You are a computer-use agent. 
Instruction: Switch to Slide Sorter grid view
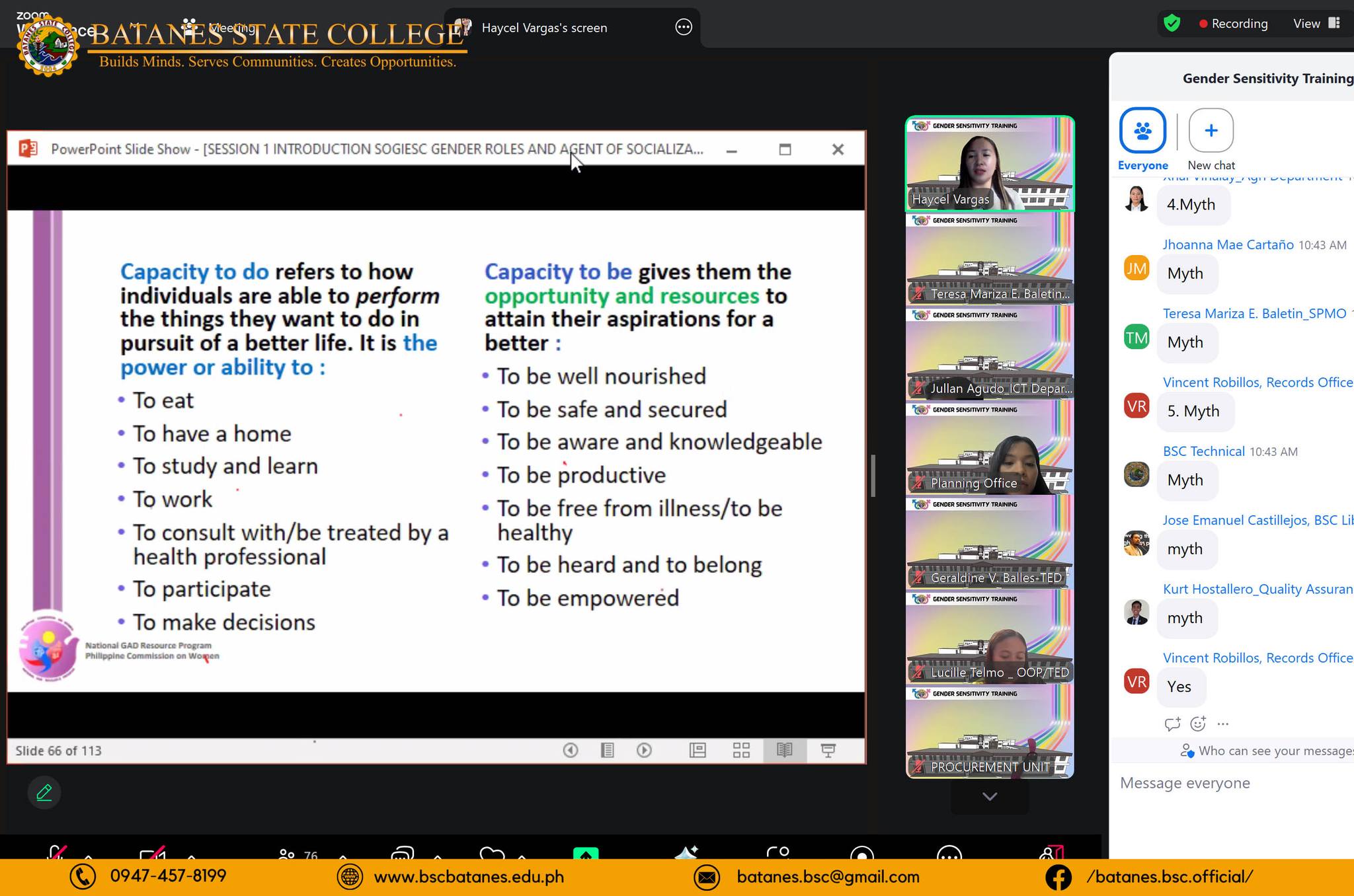pyautogui.click(x=741, y=750)
